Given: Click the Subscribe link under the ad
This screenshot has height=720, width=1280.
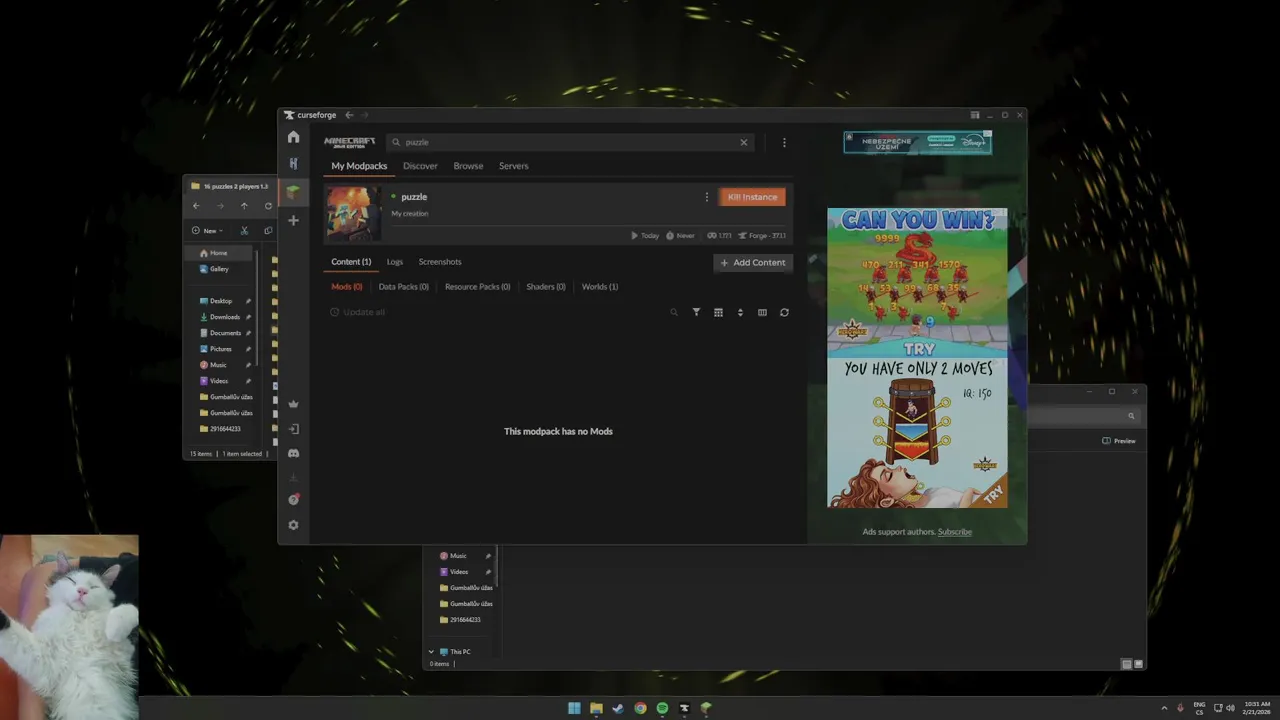Looking at the screenshot, I should point(955,532).
